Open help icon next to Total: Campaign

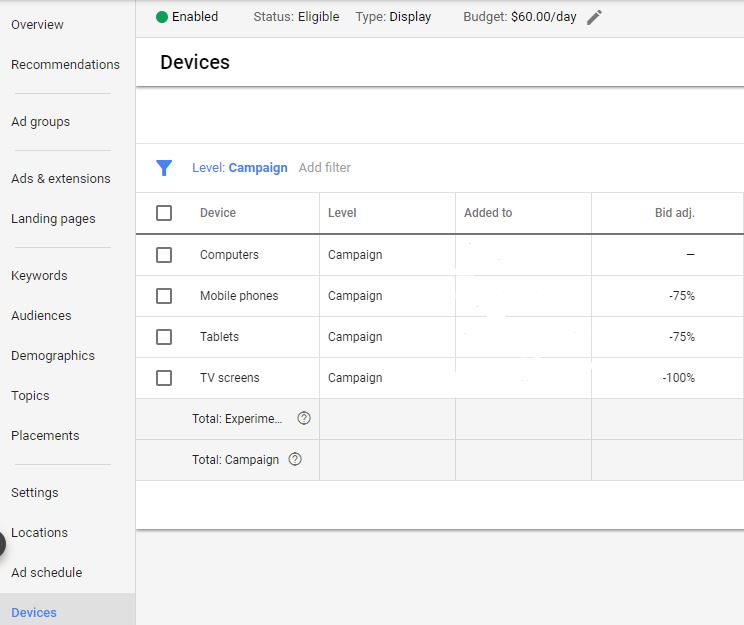(295, 459)
